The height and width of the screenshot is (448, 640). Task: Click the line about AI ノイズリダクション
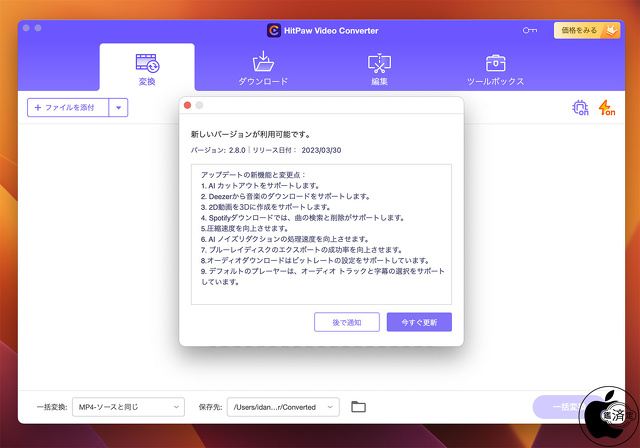click(x=285, y=239)
